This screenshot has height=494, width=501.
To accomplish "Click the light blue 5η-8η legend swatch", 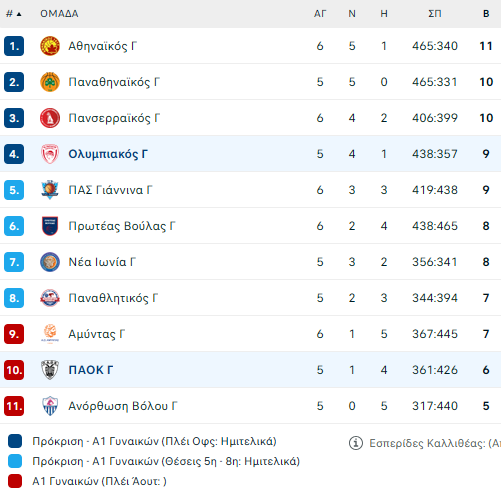I will [15, 461].
